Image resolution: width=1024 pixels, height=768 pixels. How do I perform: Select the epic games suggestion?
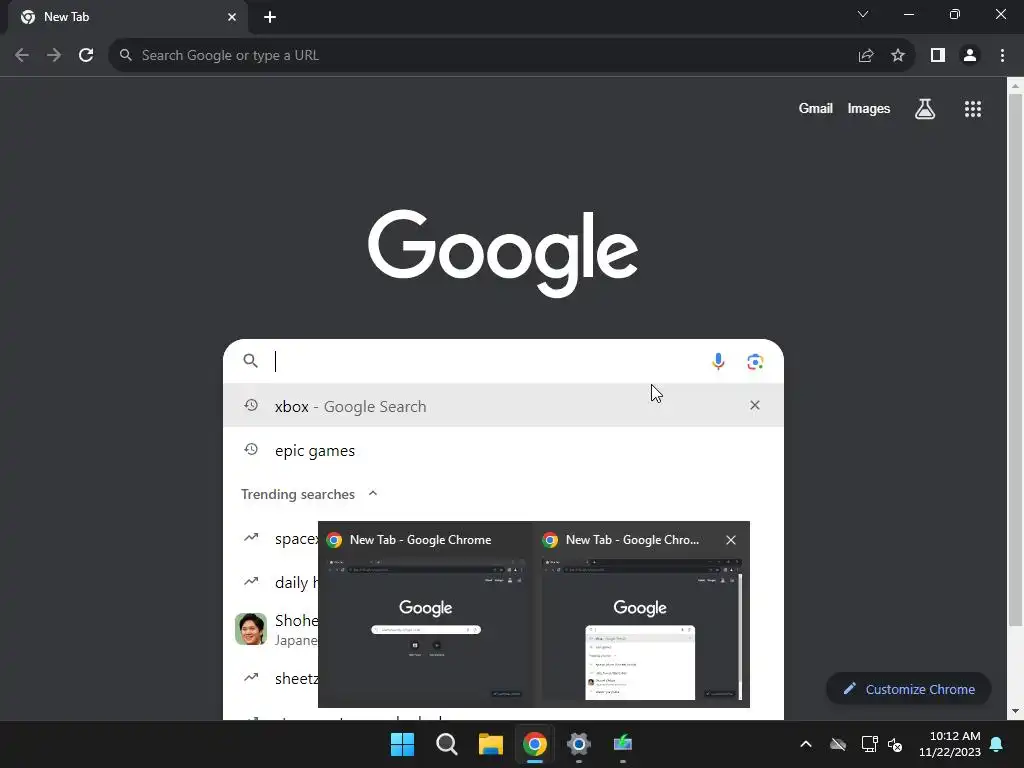tap(503, 450)
